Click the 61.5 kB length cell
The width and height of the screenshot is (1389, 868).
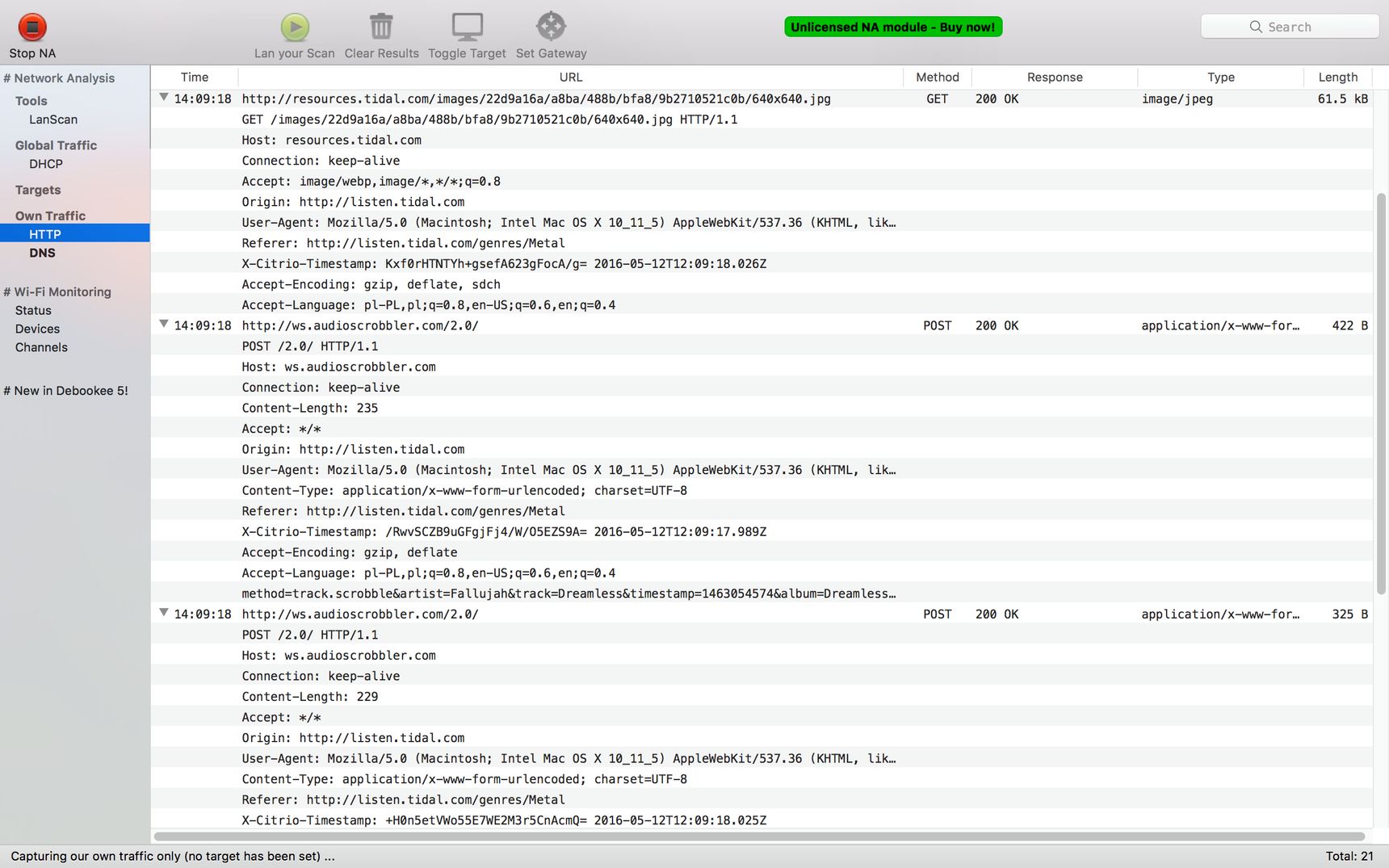pos(1343,99)
